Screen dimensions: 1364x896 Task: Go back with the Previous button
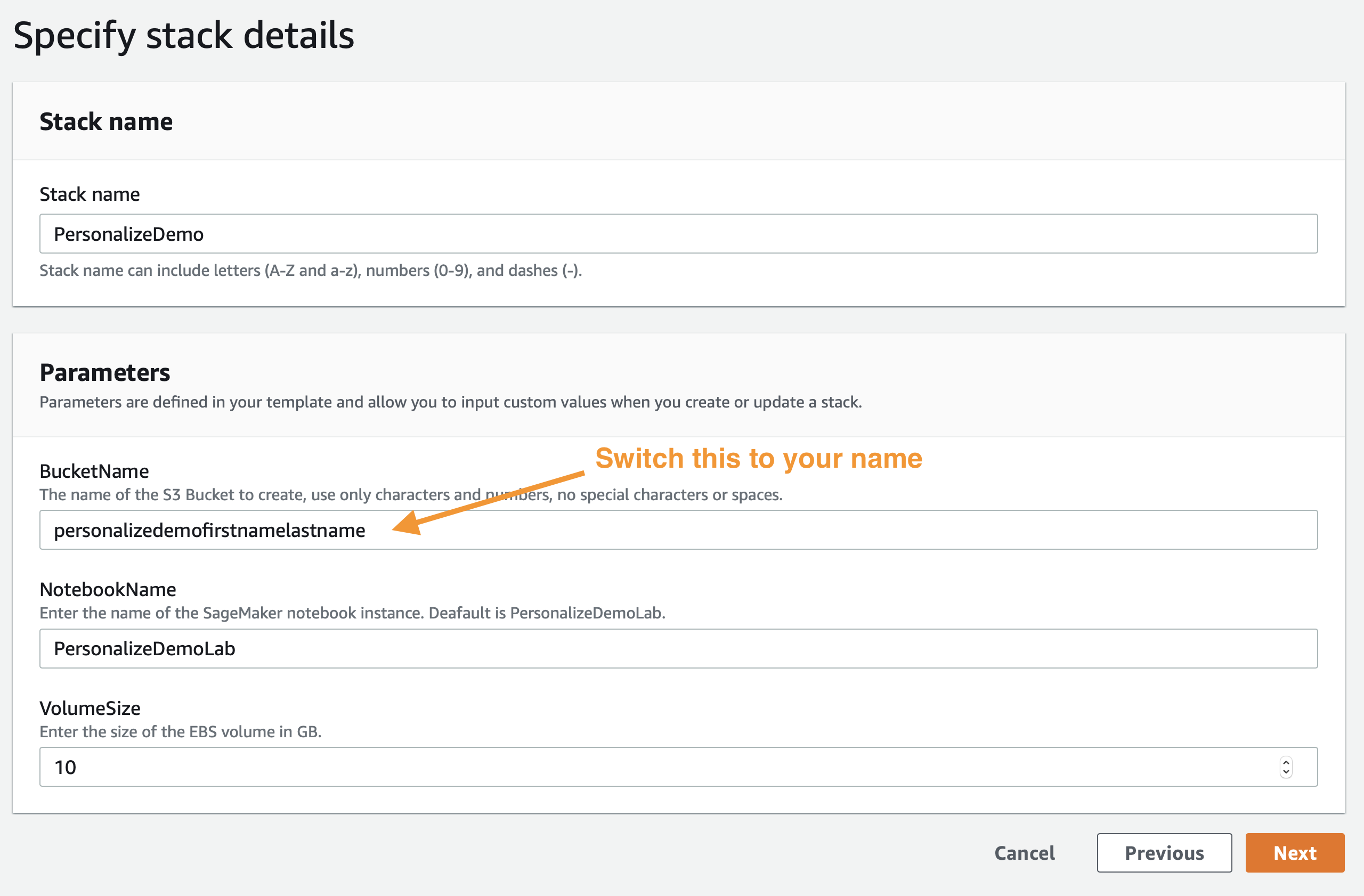[x=1164, y=852]
